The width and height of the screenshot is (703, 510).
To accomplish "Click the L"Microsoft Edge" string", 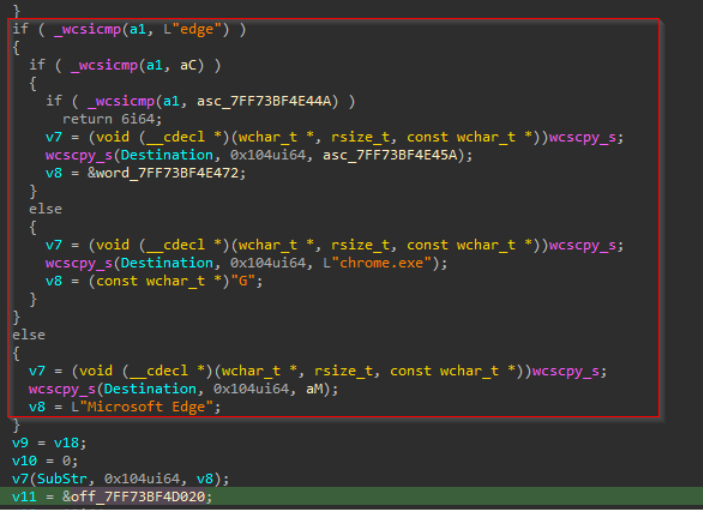I will (x=142, y=407).
